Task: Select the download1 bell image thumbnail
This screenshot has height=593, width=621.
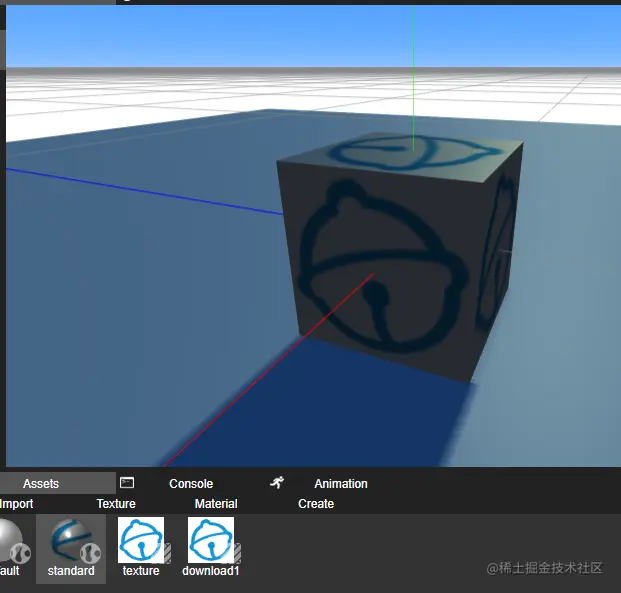Action: click(211, 540)
